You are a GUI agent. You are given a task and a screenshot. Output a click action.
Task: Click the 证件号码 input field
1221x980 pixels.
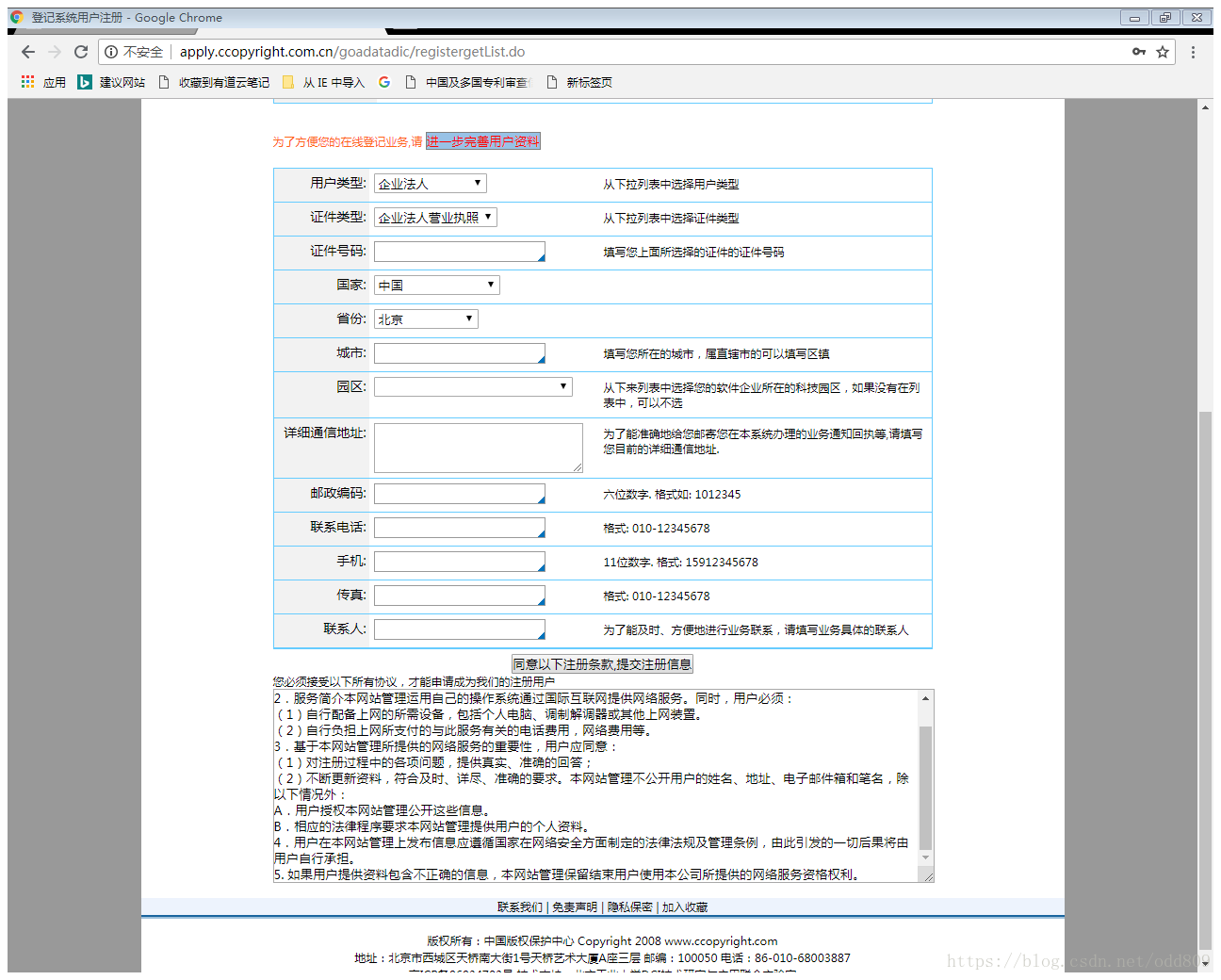[459, 252]
